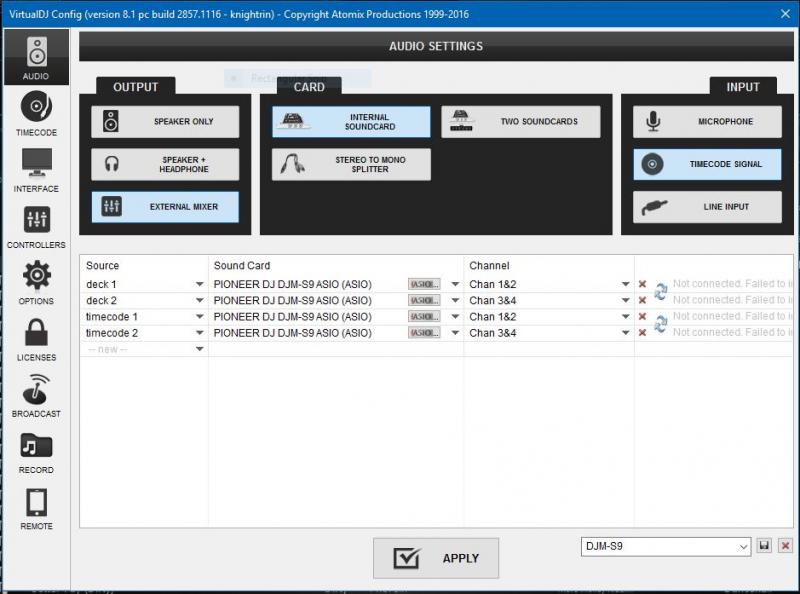
Task: Select the External Mixer output option
Action: point(165,207)
